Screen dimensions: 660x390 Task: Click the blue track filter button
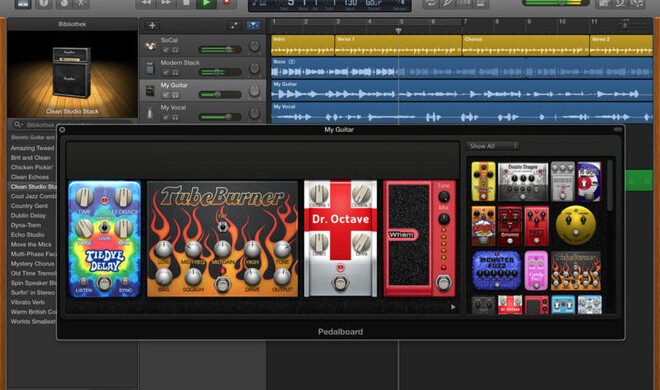[253, 26]
